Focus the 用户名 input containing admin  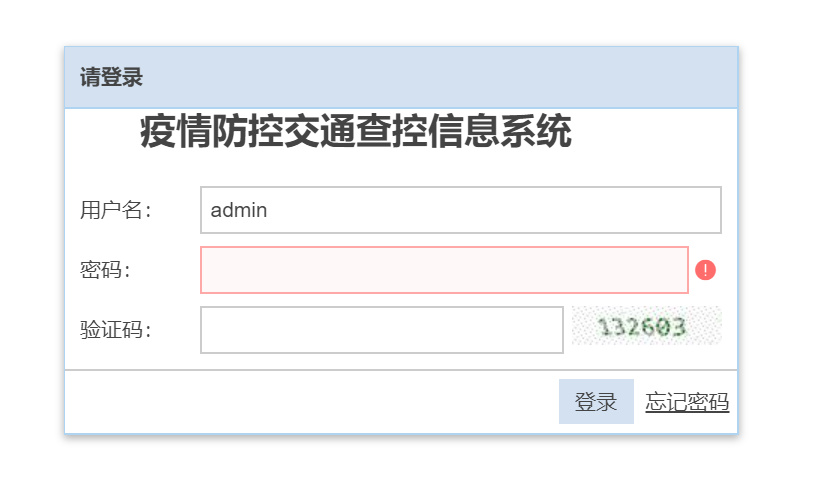461,210
